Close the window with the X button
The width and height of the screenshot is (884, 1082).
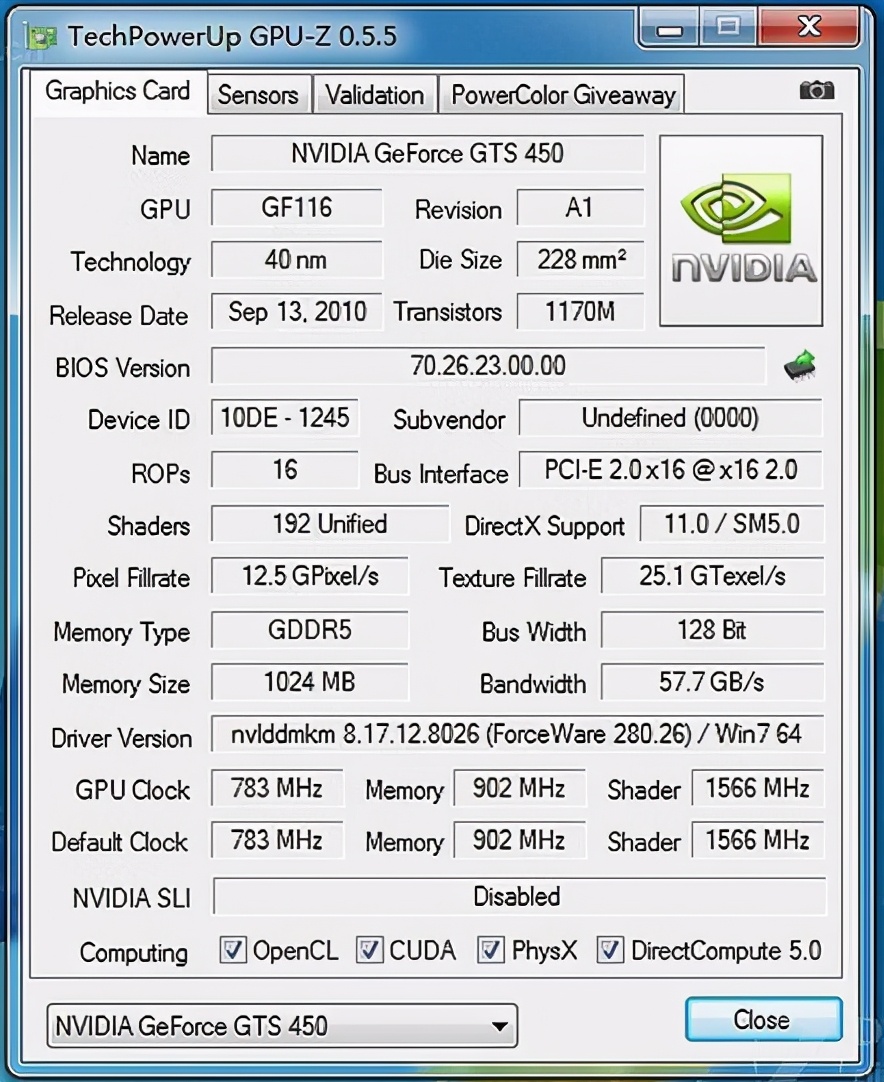click(809, 28)
